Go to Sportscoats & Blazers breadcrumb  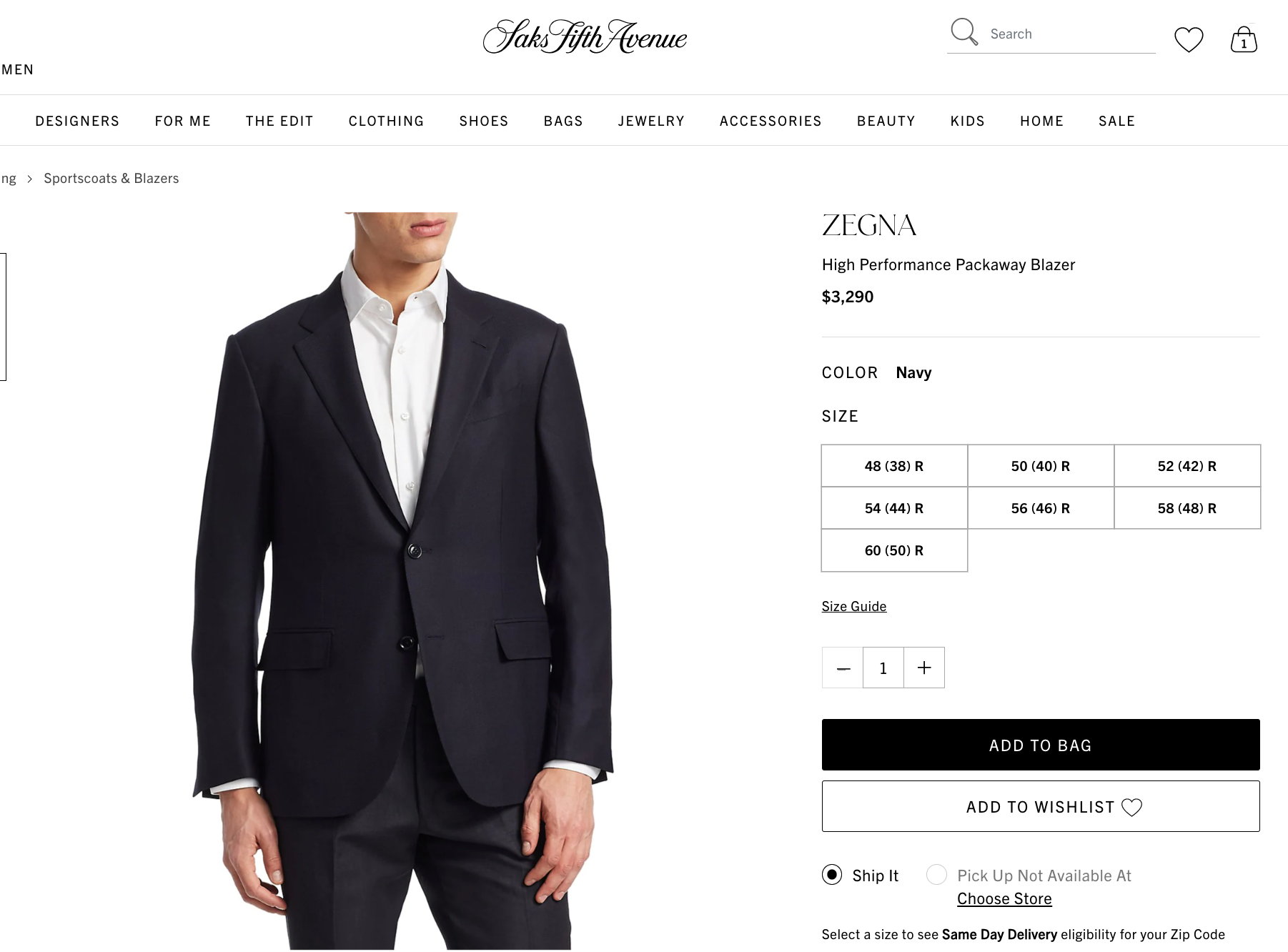click(x=111, y=178)
